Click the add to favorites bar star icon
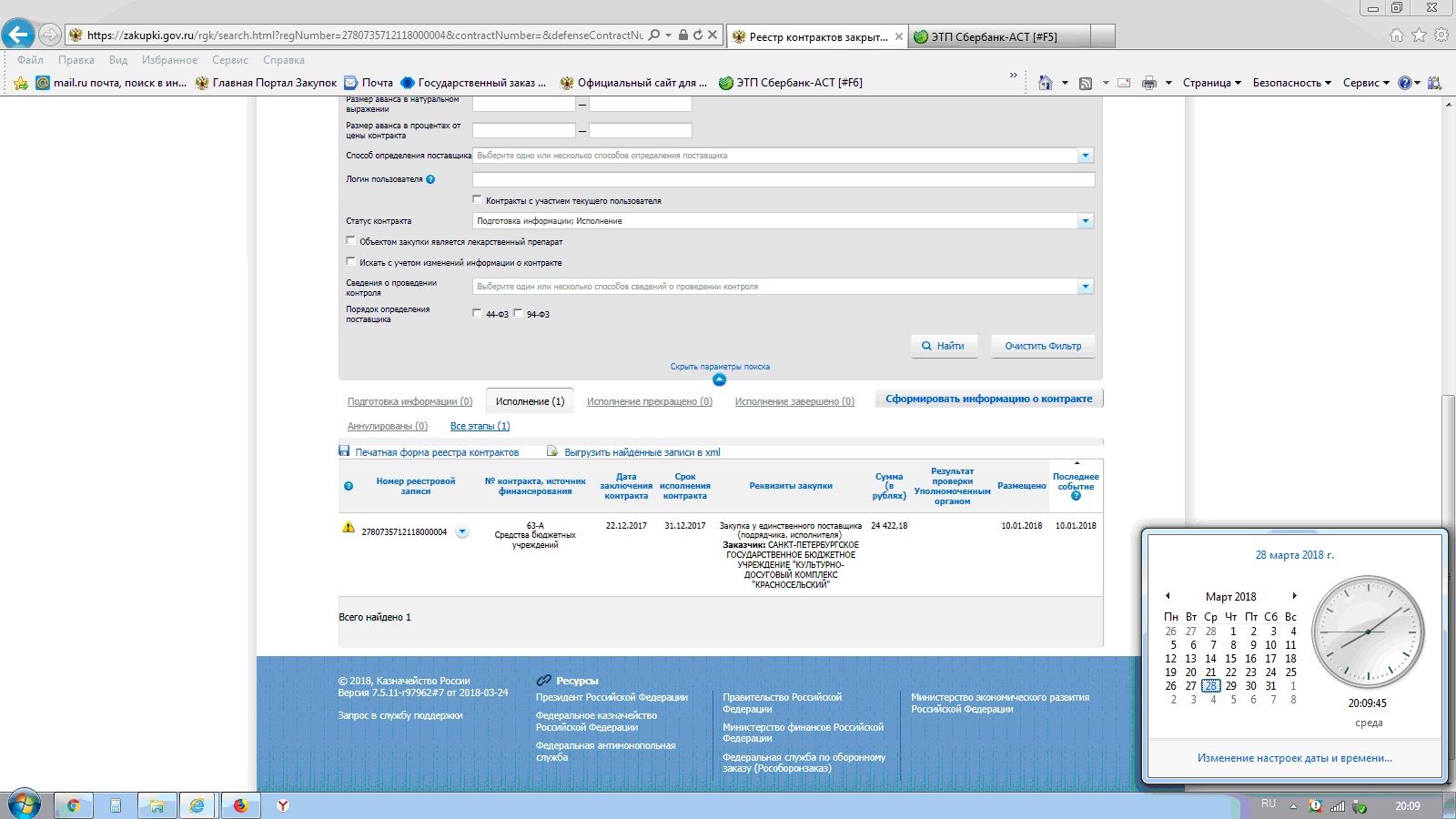The width and height of the screenshot is (1456, 819). [21, 83]
